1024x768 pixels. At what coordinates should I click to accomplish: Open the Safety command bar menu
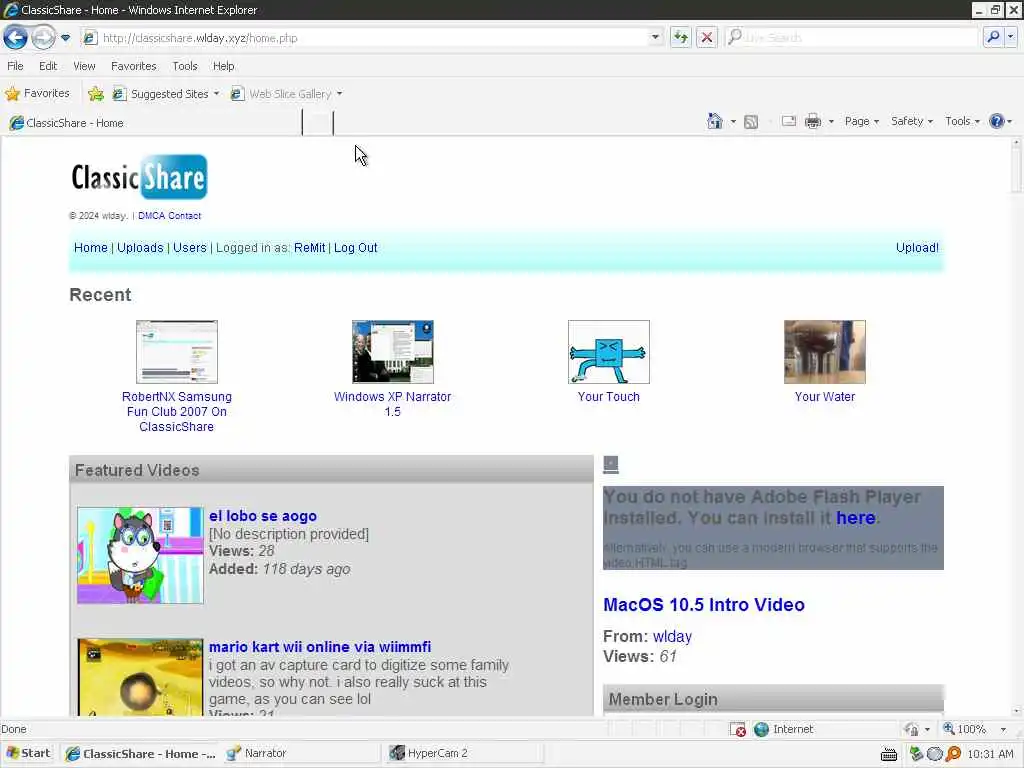click(912, 121)
